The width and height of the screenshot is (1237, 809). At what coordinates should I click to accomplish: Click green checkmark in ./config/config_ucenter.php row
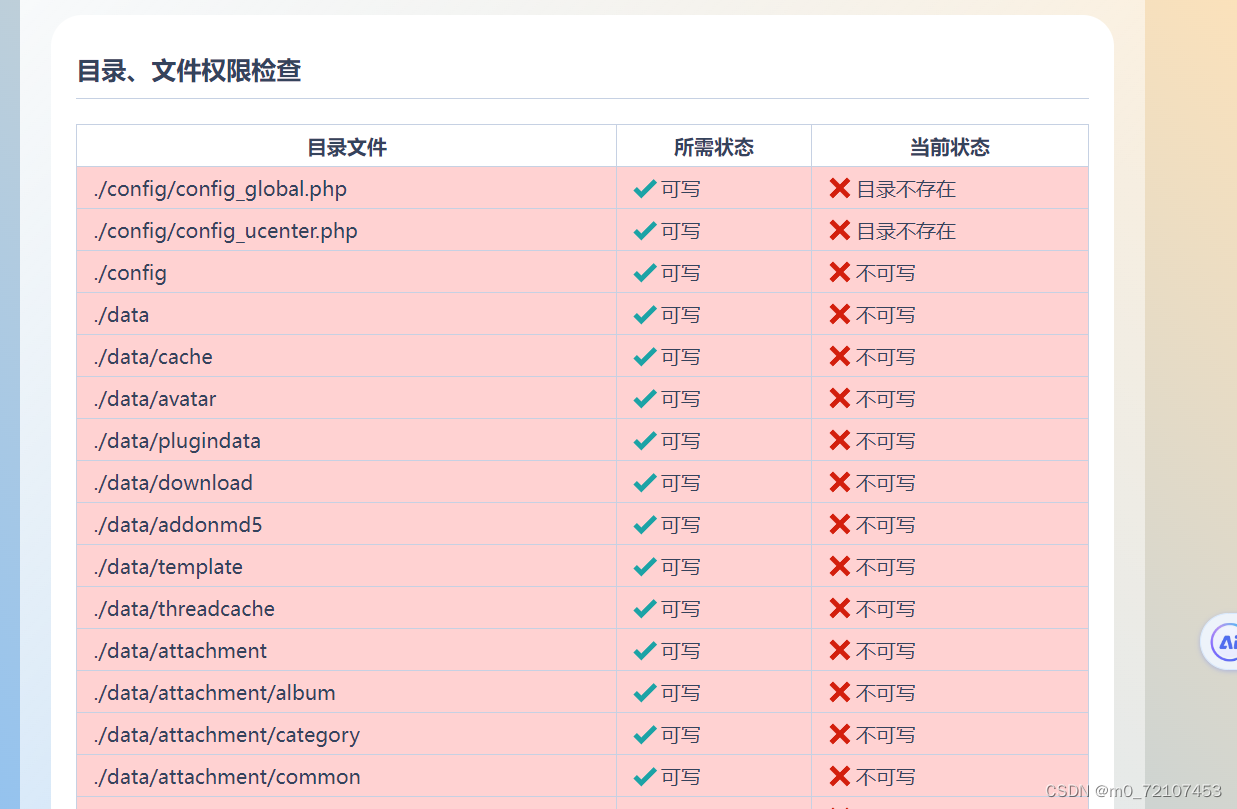point(645,230)
